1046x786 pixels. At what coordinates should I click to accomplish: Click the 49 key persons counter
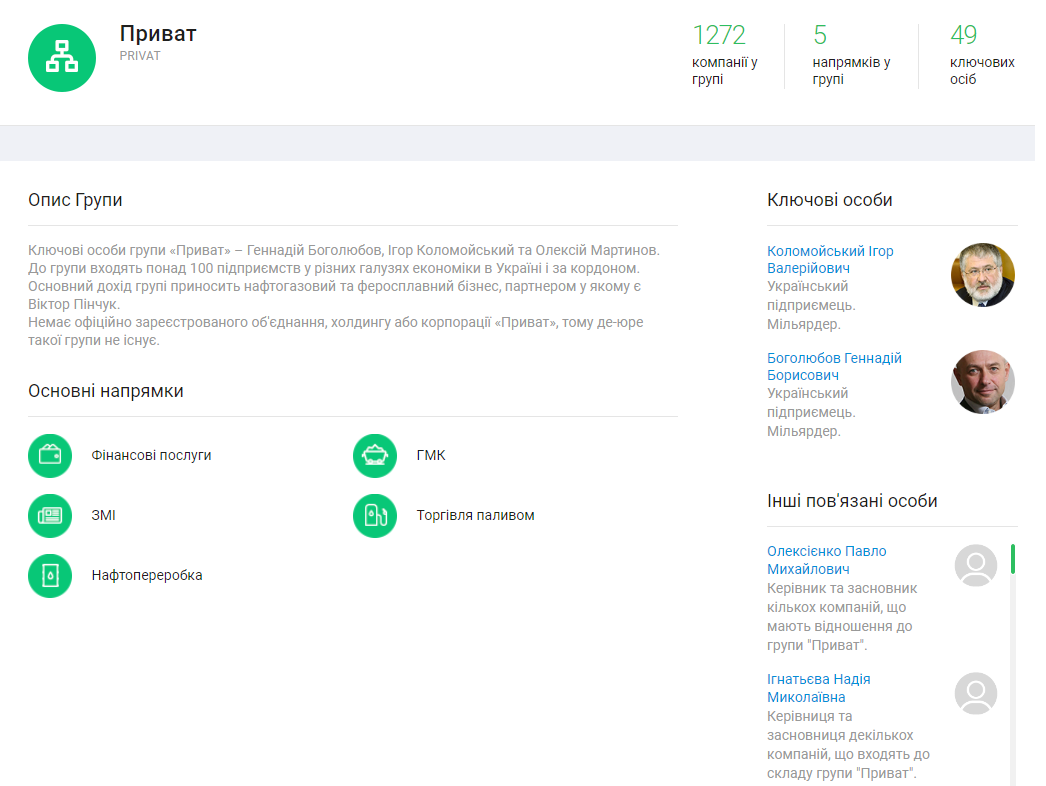pos(963,36)
